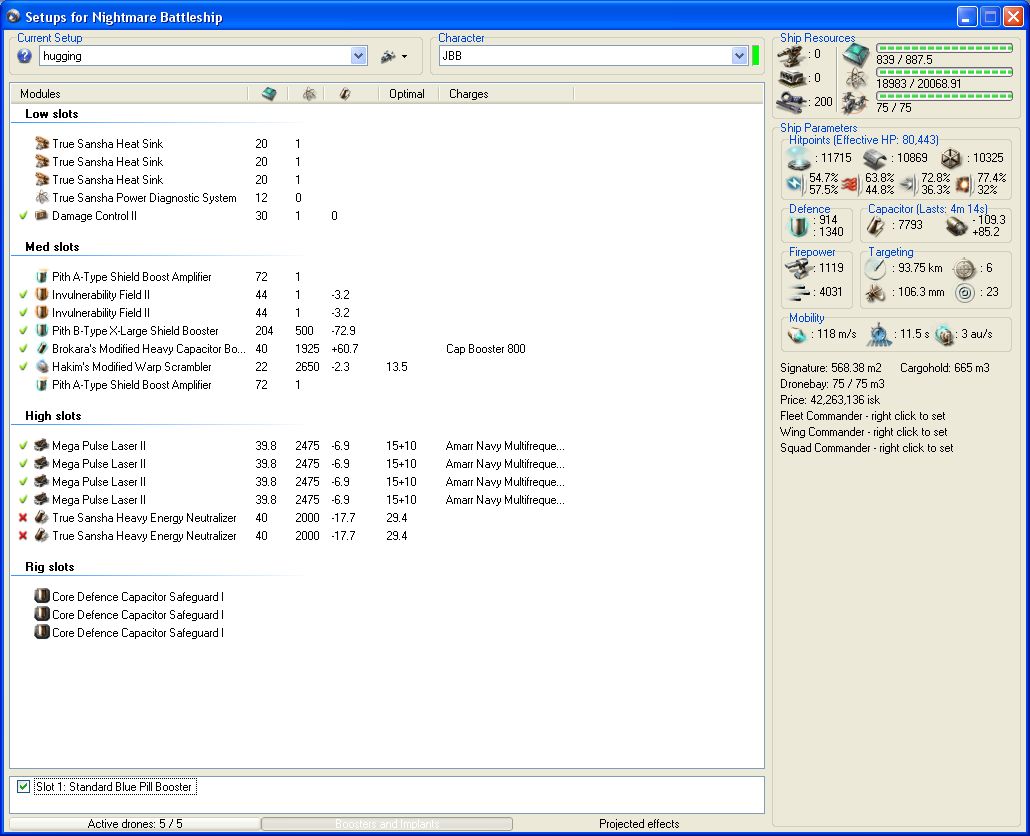
Task: Click Fleet Commander right click to set
Action: point(862,416)
